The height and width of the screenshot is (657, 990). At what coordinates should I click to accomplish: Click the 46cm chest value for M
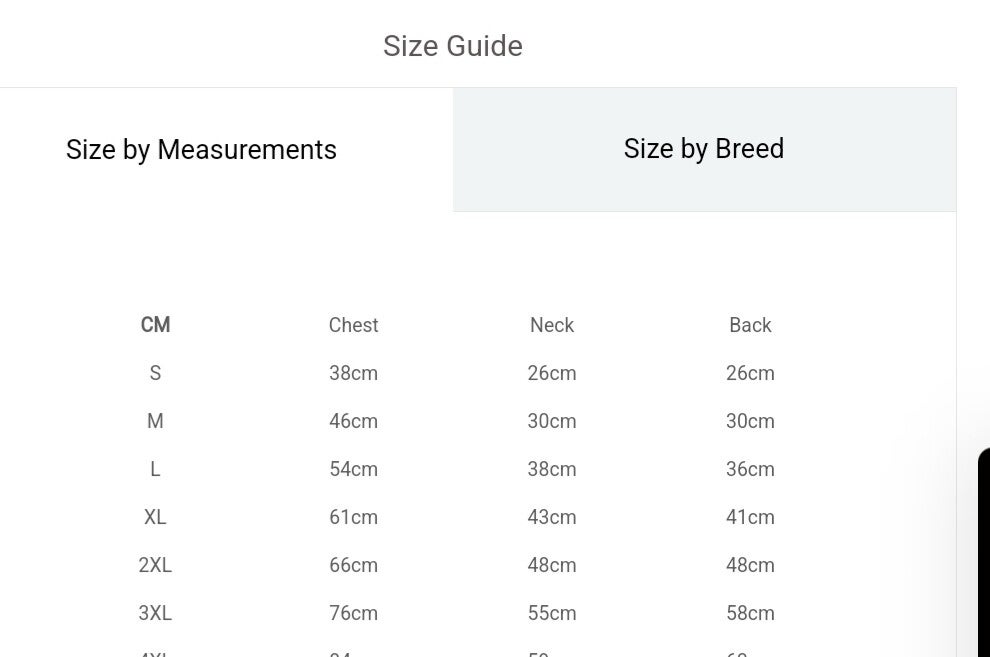pyautogui.click(x=353, y=421)
